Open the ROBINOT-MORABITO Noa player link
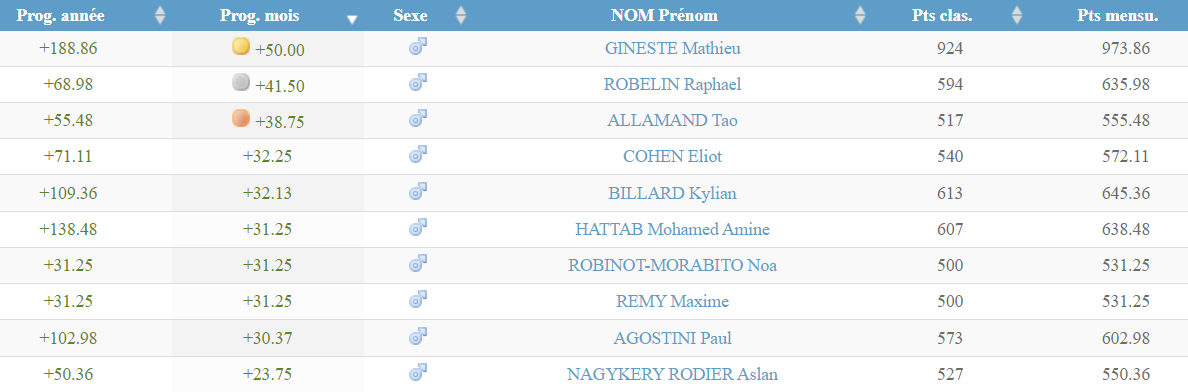Viewport: 1188px width, 392px height. click(672, 265)
